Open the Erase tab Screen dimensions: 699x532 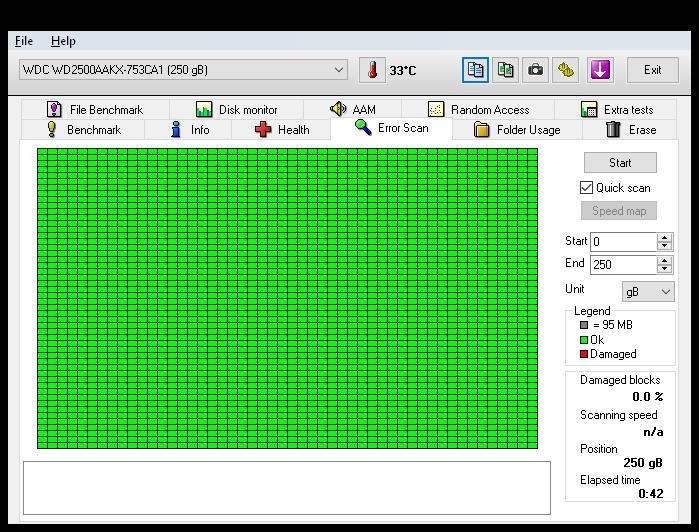tap(630, 130)
